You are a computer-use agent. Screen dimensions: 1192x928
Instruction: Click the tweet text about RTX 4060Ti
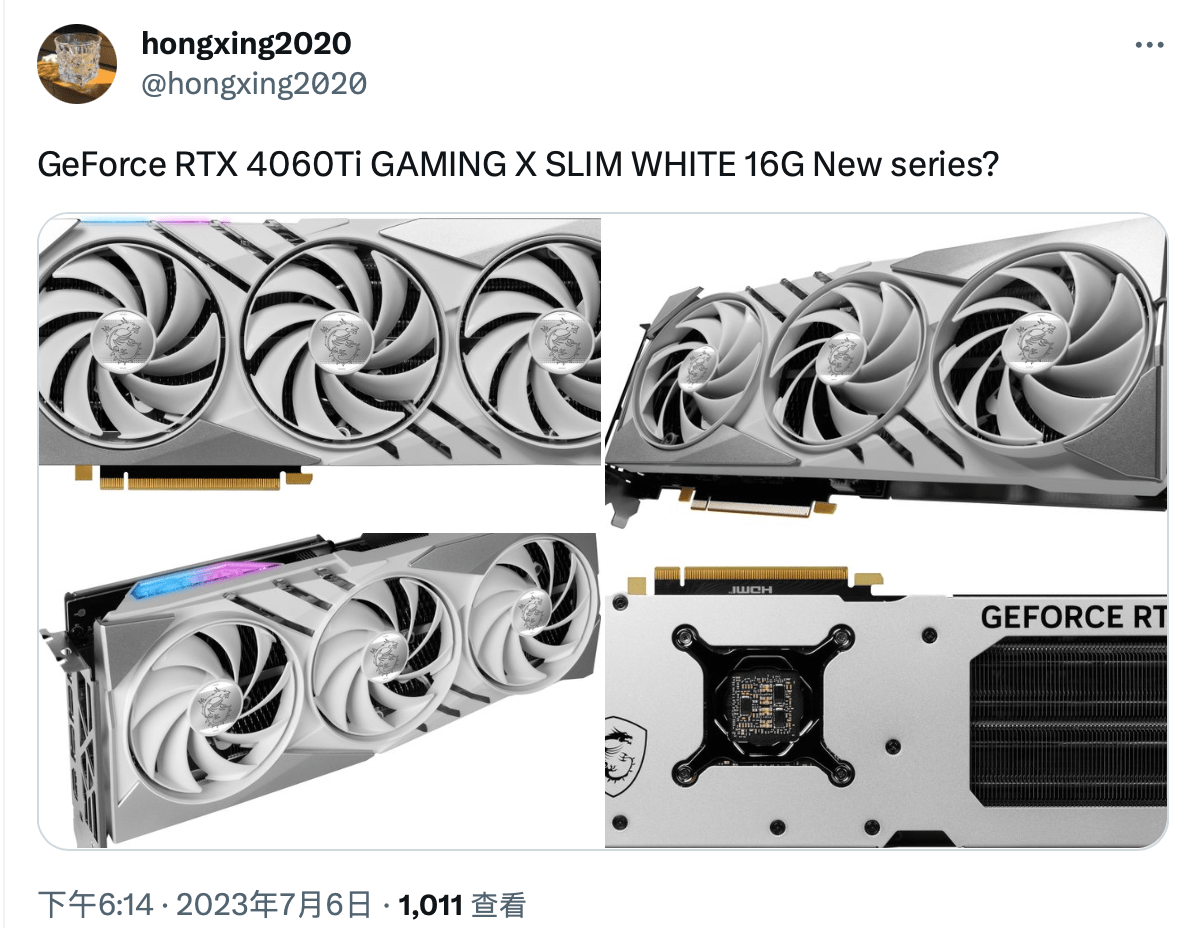[518, 164]
